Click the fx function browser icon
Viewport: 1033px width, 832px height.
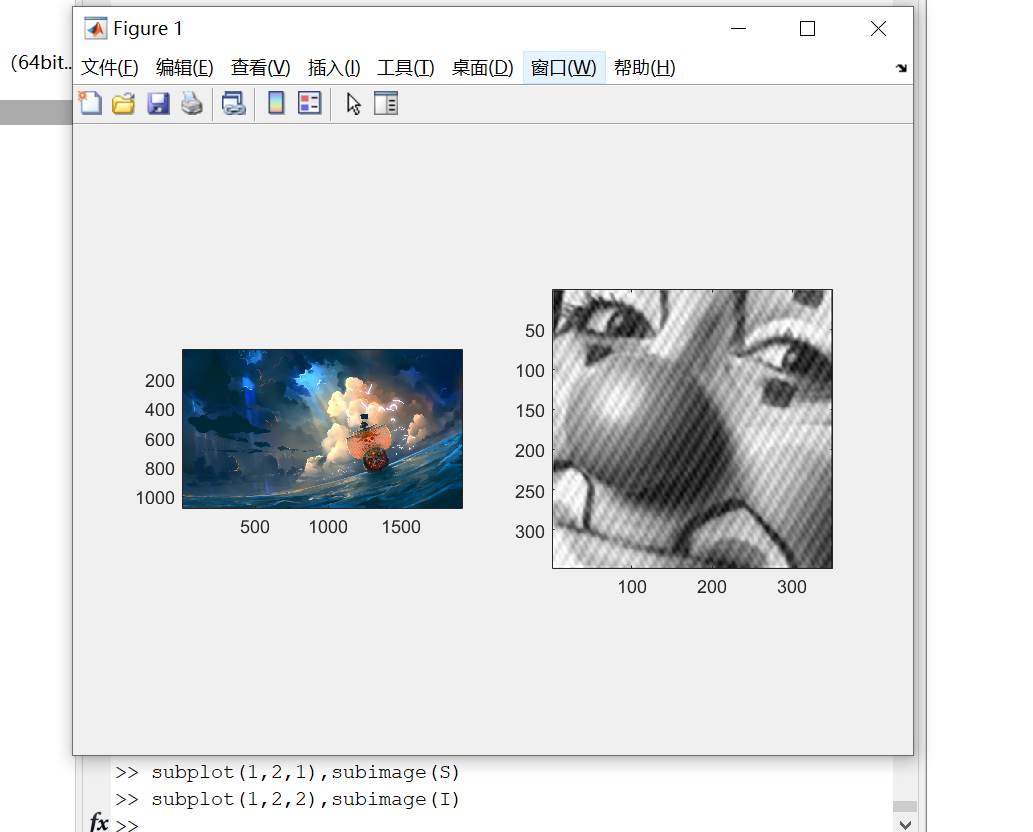[99, 822]
